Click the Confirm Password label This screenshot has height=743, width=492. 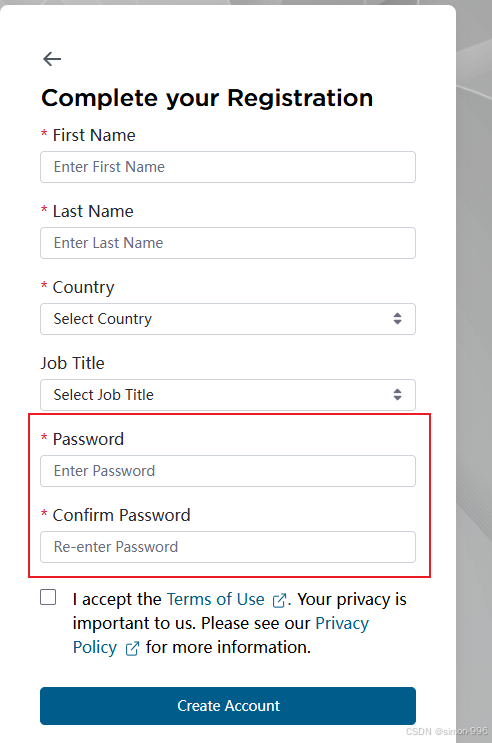tap(121, 515)
